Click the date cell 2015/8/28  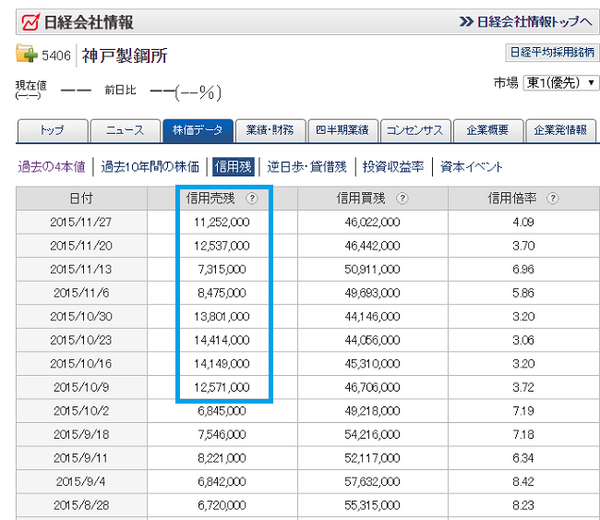[81, 505]
